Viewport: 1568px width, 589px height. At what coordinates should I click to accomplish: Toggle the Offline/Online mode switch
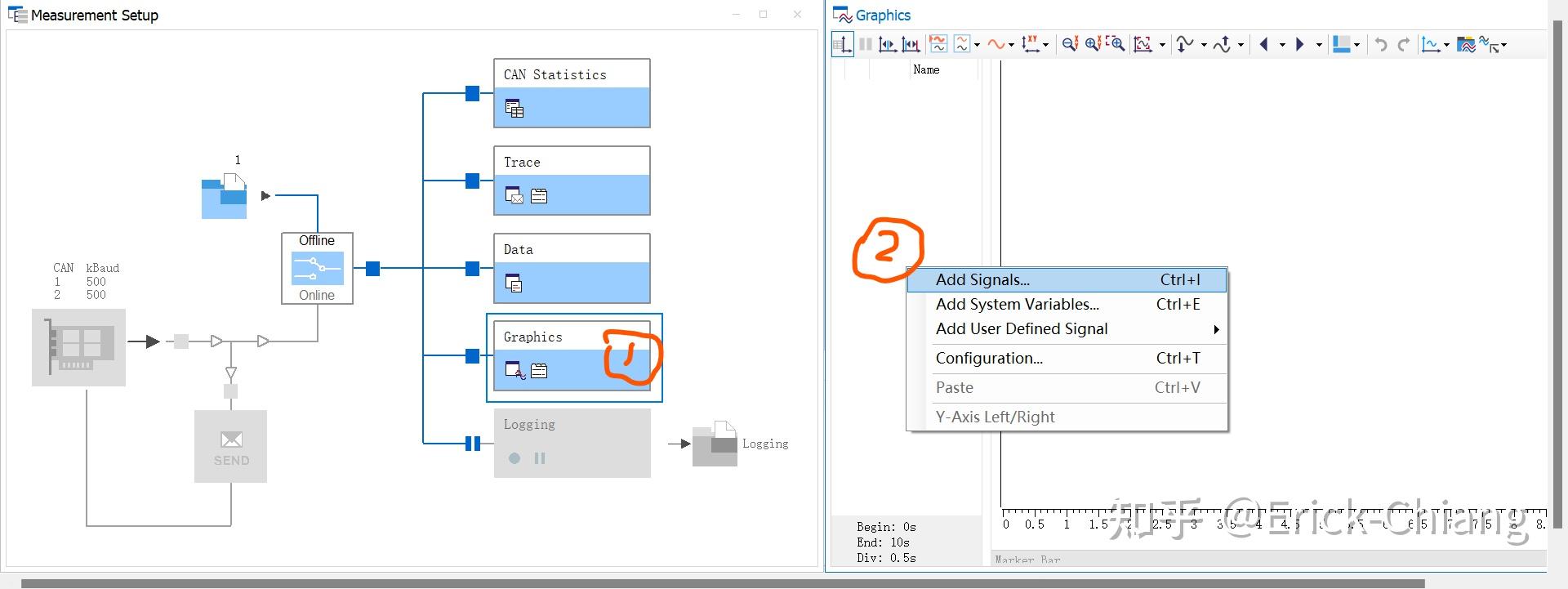317,268
